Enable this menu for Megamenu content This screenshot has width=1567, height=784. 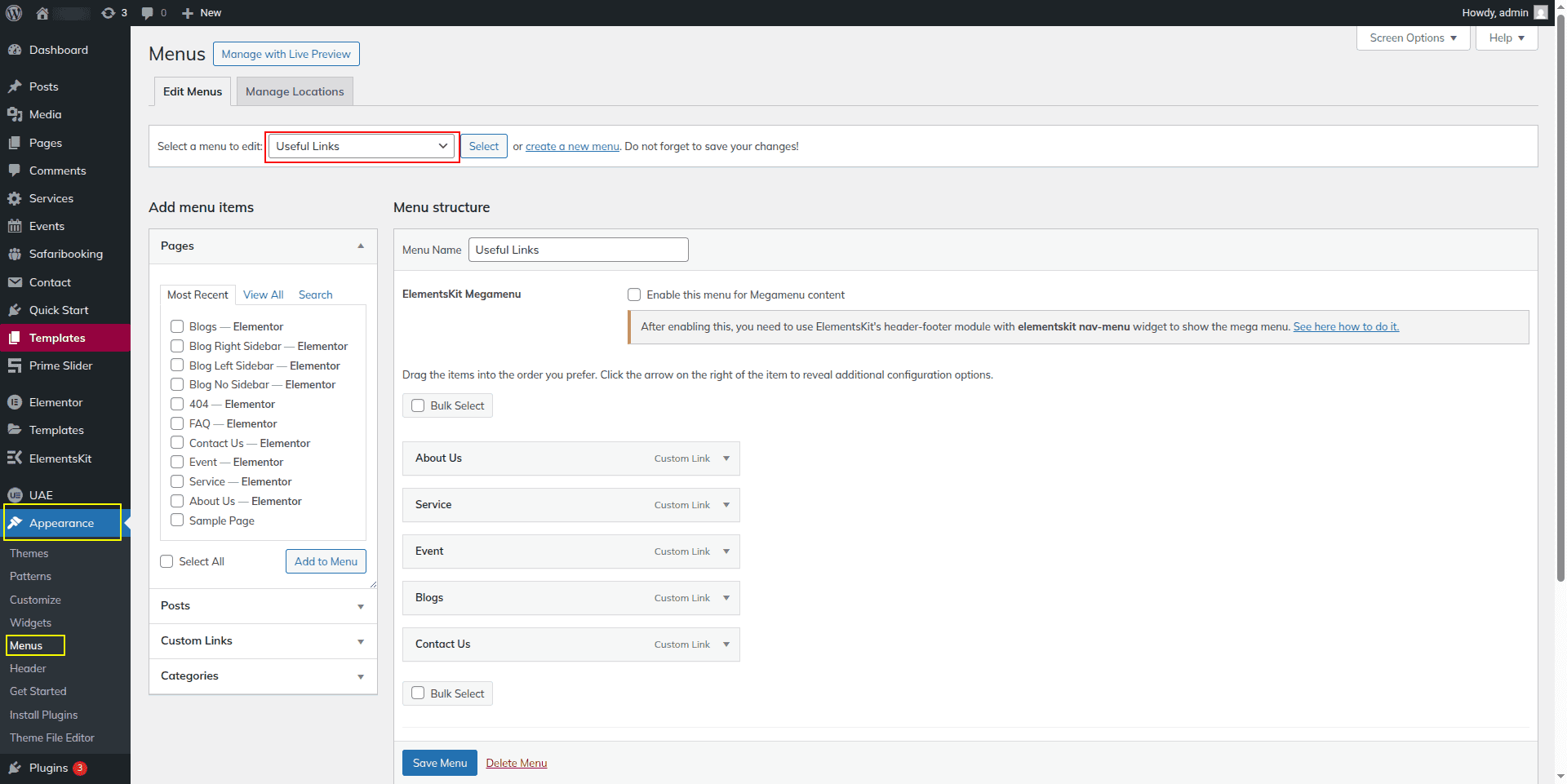[634, 295]
